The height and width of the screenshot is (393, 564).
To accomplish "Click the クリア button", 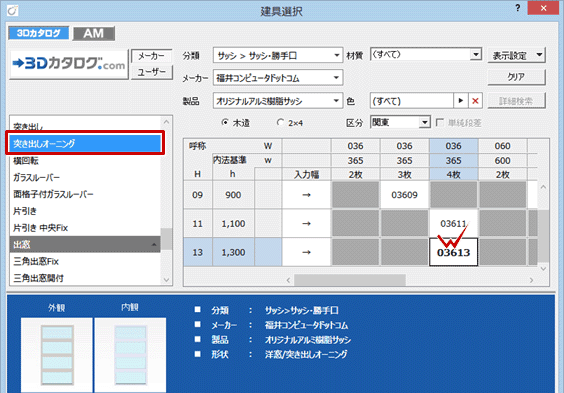I will 516,77.
